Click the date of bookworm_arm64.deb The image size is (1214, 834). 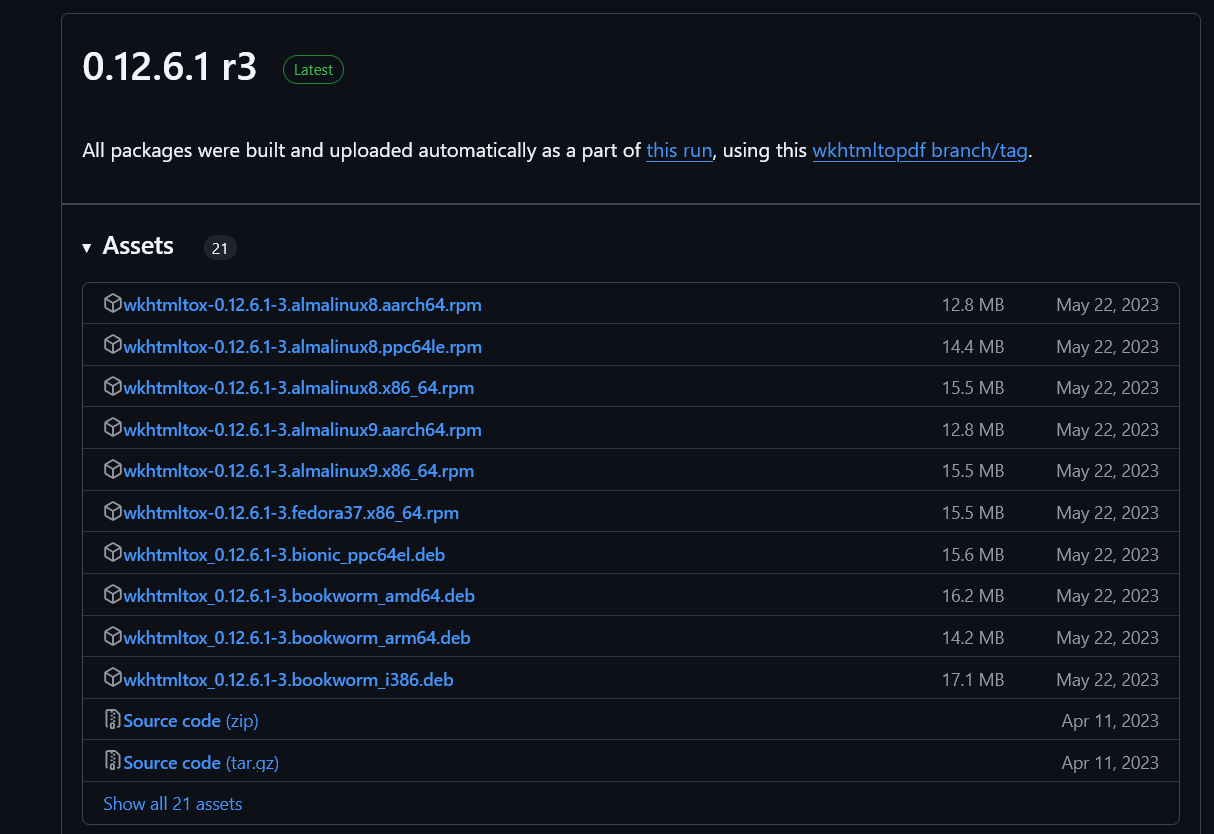[x=1108, y=638]
